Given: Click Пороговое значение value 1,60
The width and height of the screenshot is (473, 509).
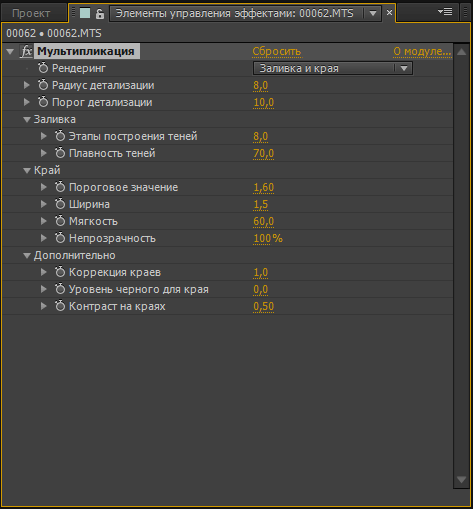Looking at the screenshot, I should [x=264, y=187].
